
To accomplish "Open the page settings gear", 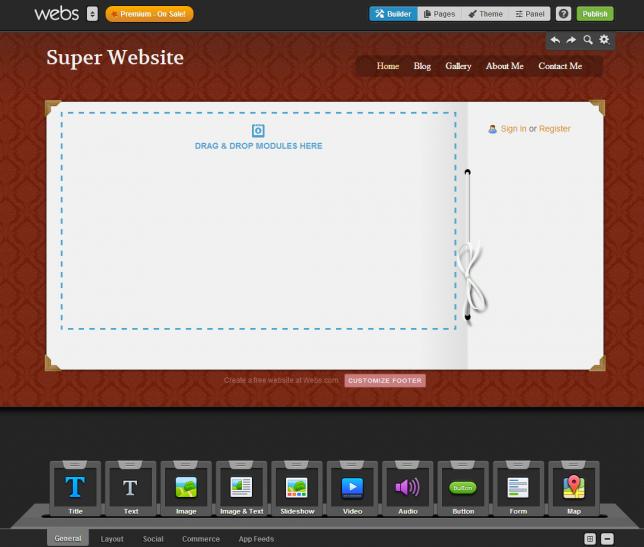I will coord(604,40).
